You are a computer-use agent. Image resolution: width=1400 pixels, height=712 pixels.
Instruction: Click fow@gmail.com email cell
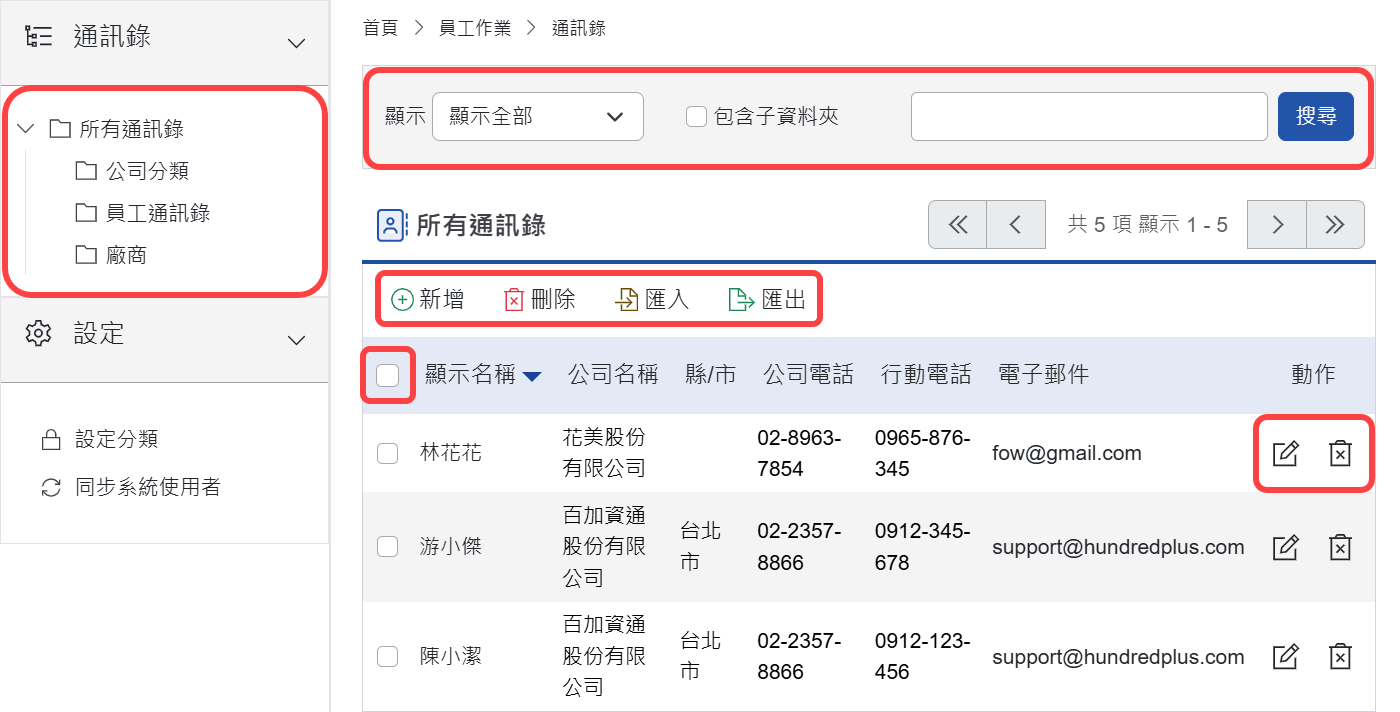coord(1067,454)
